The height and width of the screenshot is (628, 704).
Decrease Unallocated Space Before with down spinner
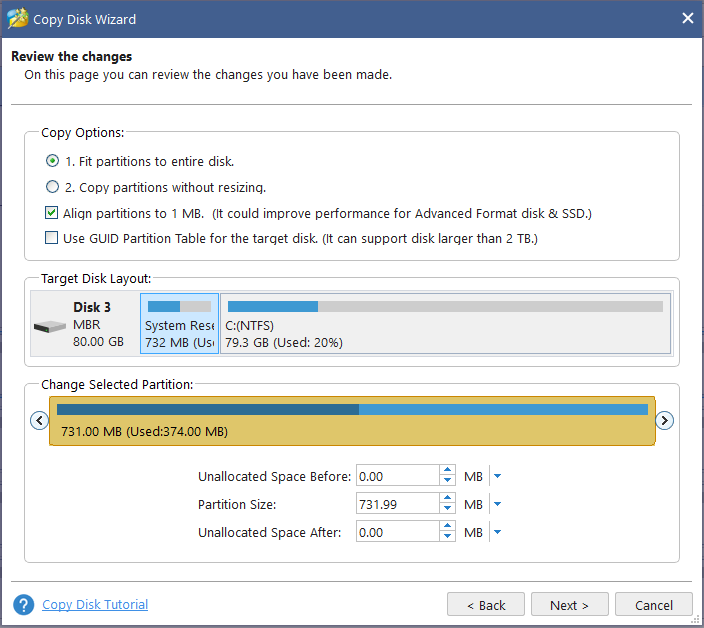(x=447, y=480)
